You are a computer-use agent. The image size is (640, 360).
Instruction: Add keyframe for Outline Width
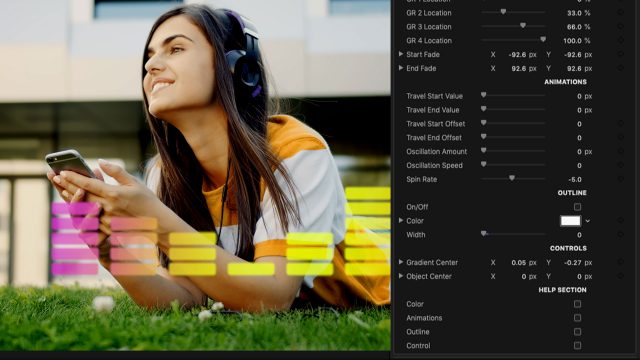[x=620, y=235]
